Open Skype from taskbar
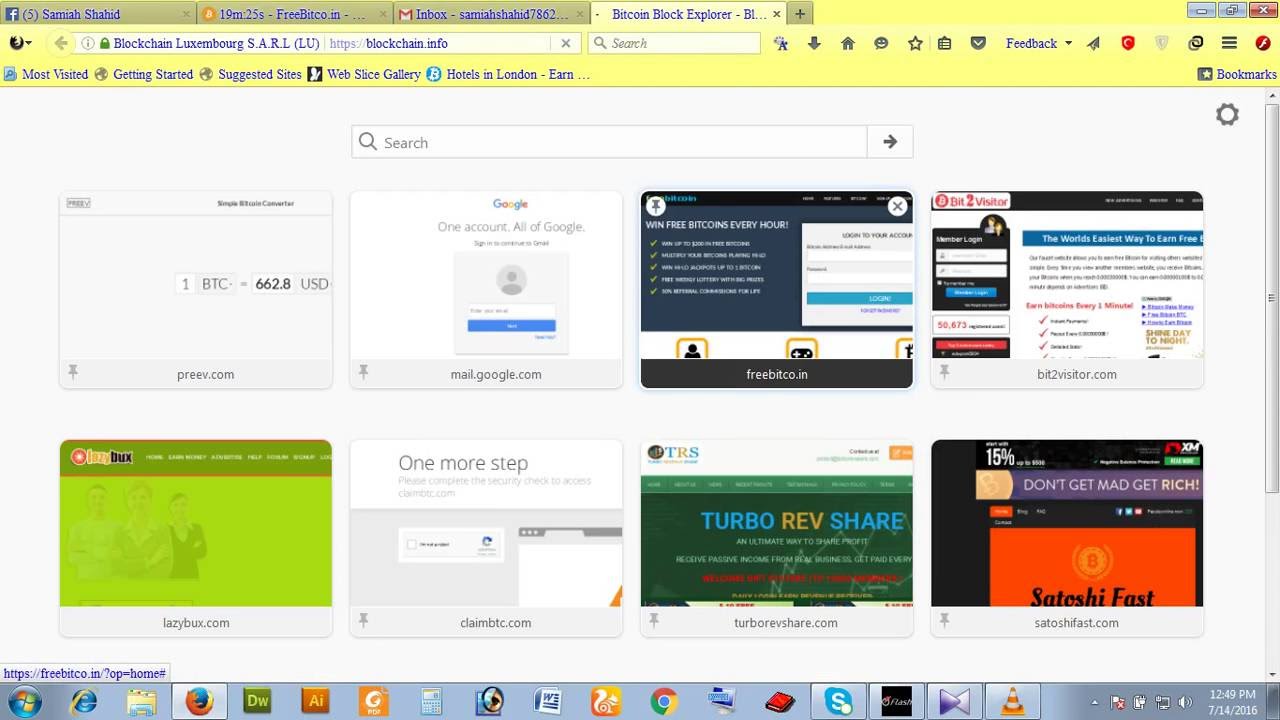Viewport: 1280px width, 720px height. pos(838,701)
